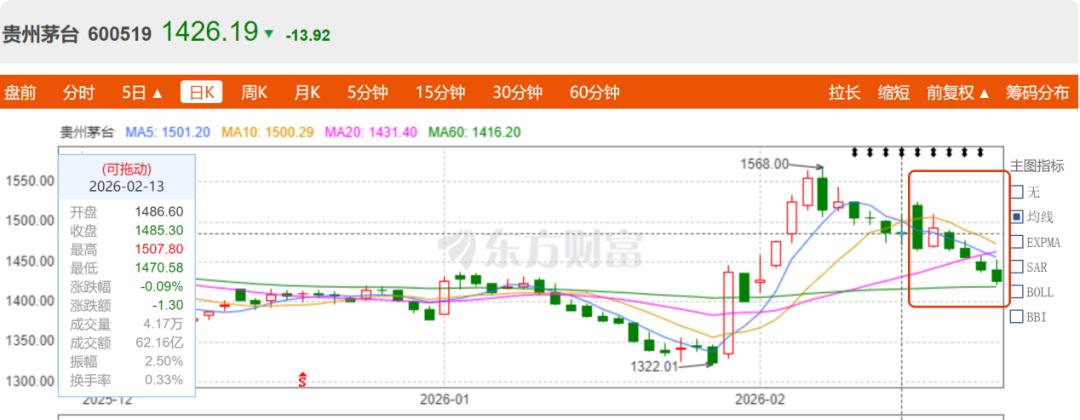Click the green down triangle beside price 1426.19

(268, 34)
